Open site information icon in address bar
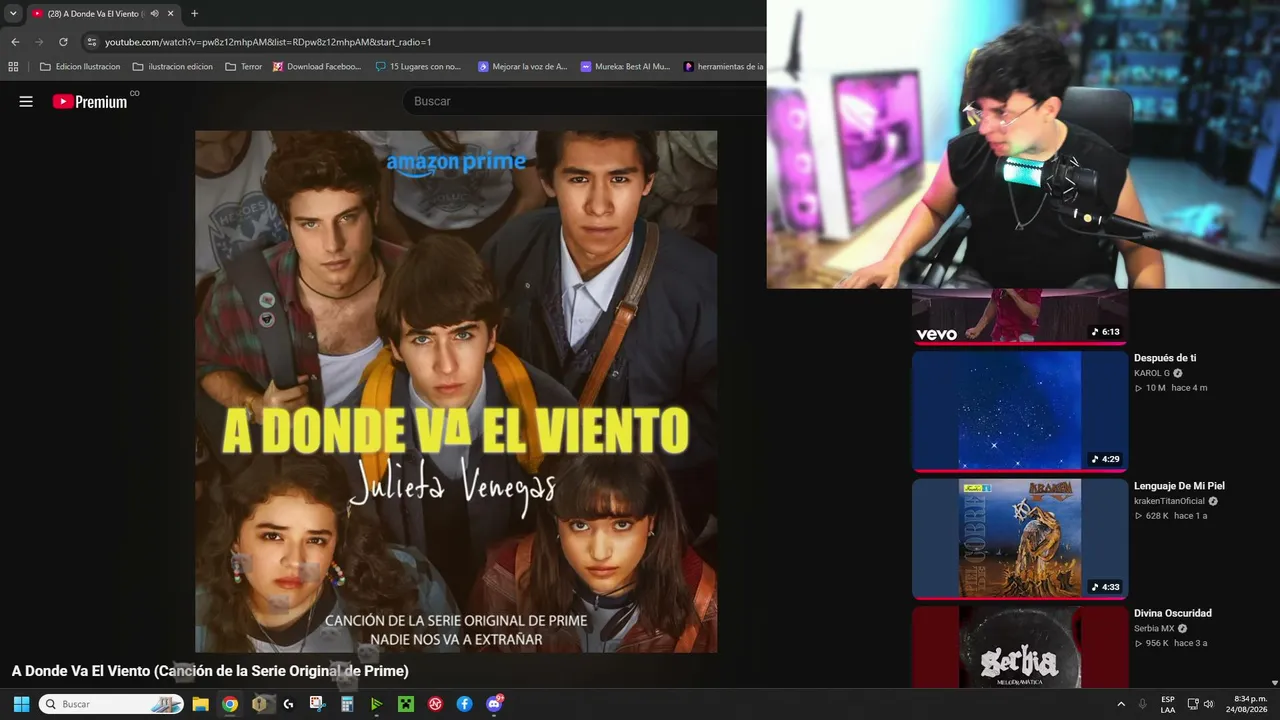 point(92,42)
